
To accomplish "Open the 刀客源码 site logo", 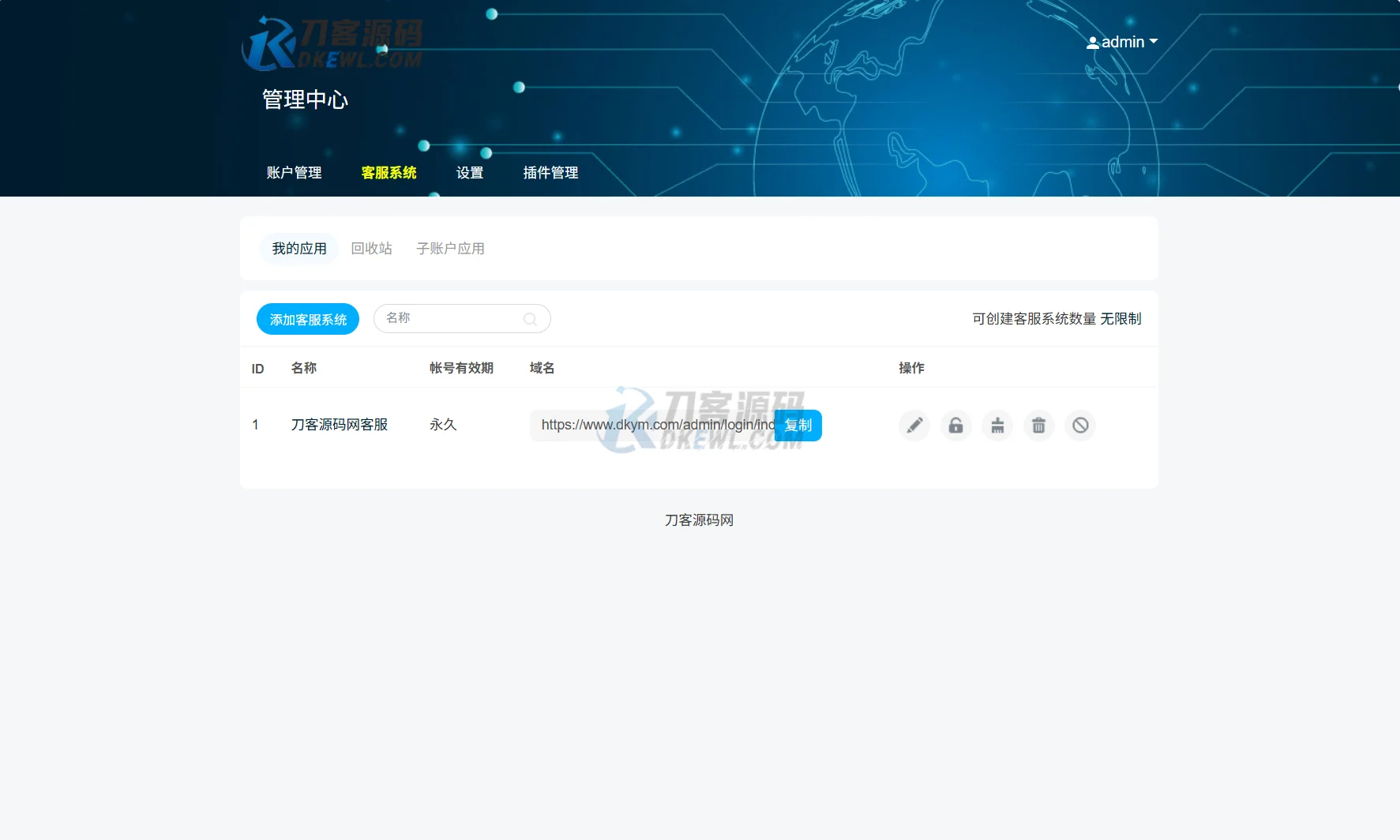I will tap(332, 43).
